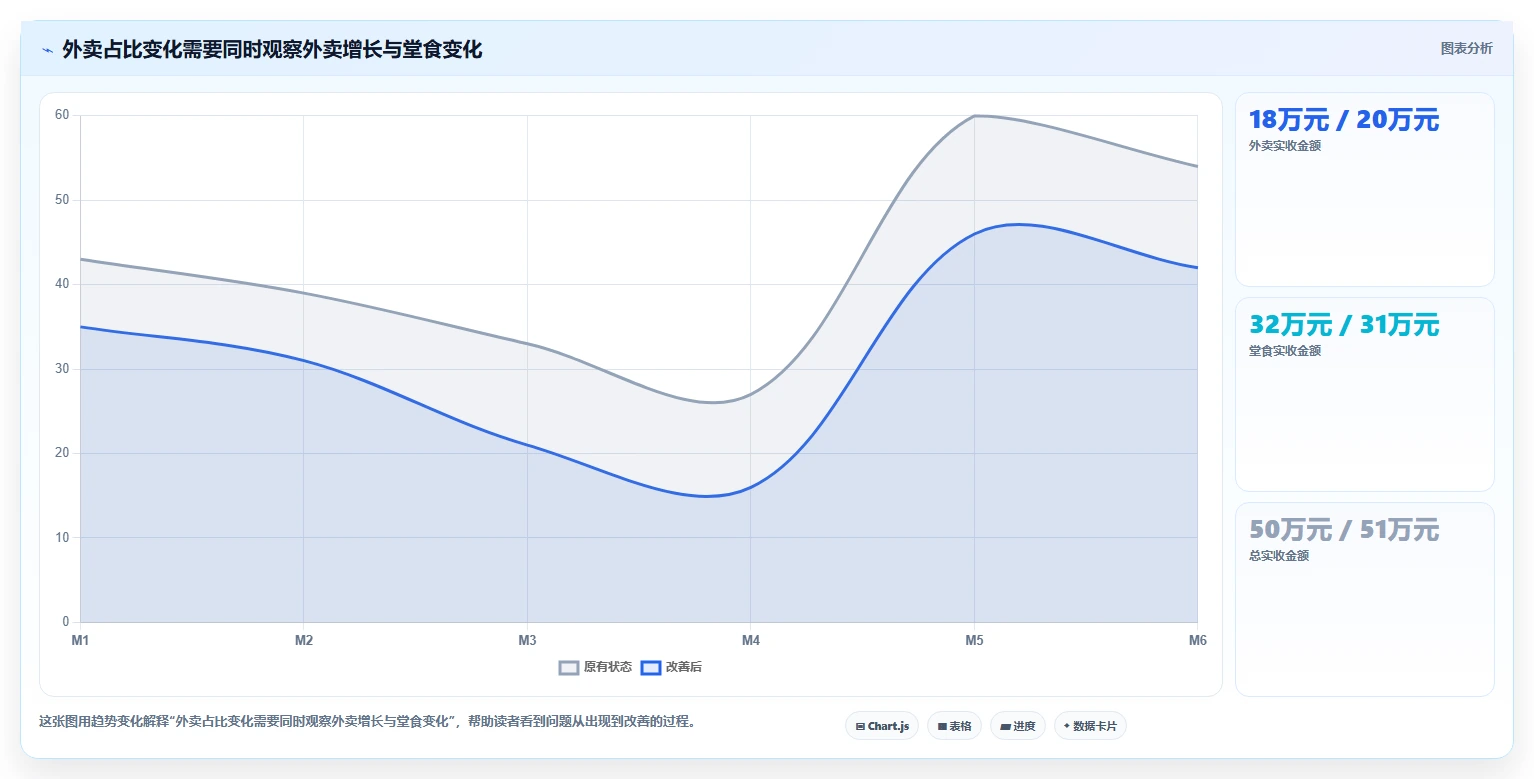This screenshot has width=1534, height=779.
Task: Click the 18万元 / 20万元 value text
Action: 1344,120
